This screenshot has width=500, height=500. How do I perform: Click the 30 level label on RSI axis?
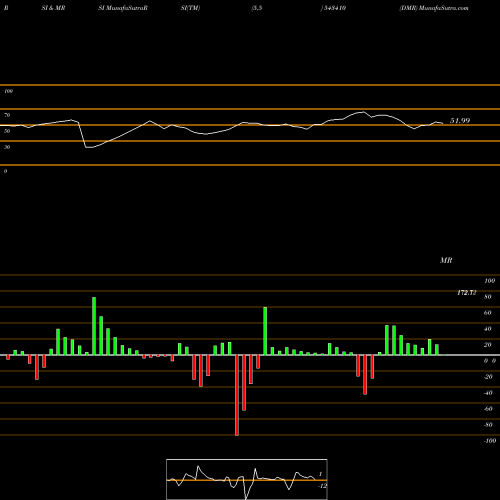tap(7, 147)
